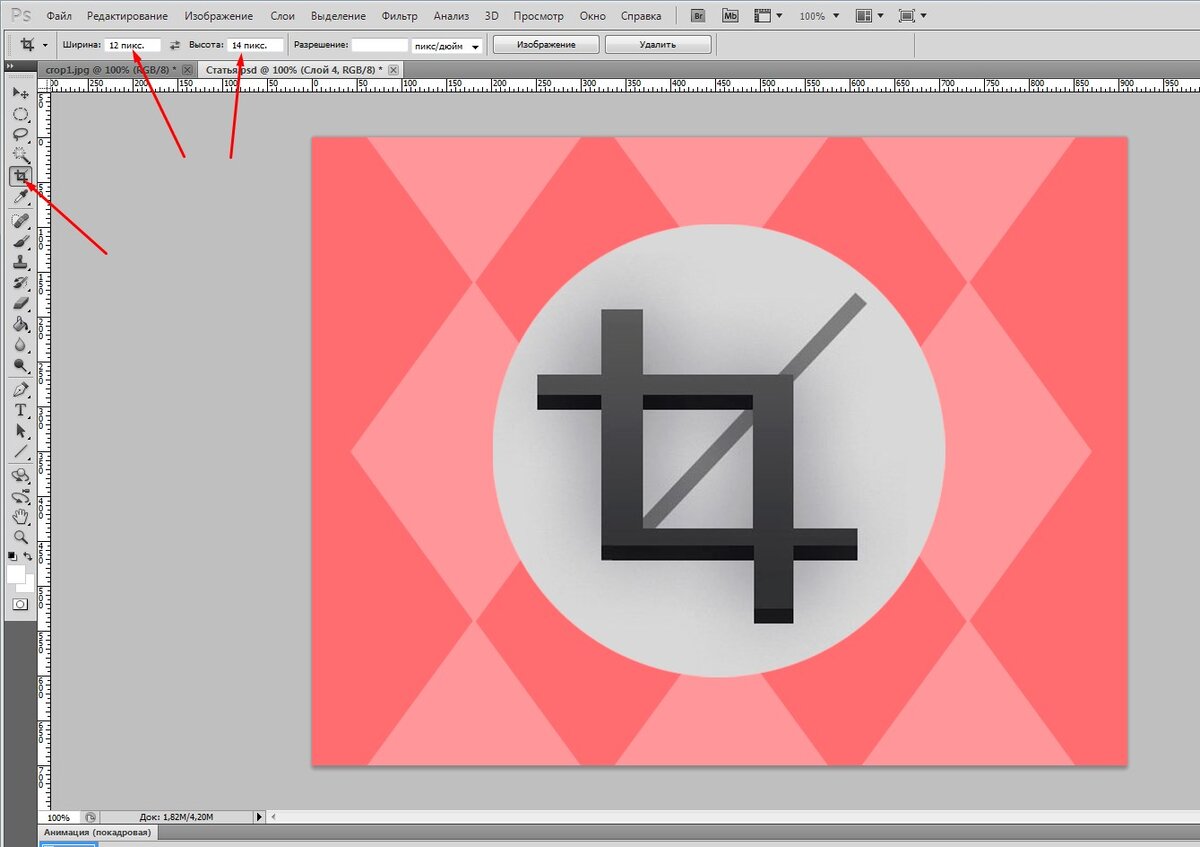Select the Zoom tool
This screenshot has height=847, width=1200.
click(x=20, y=538)
